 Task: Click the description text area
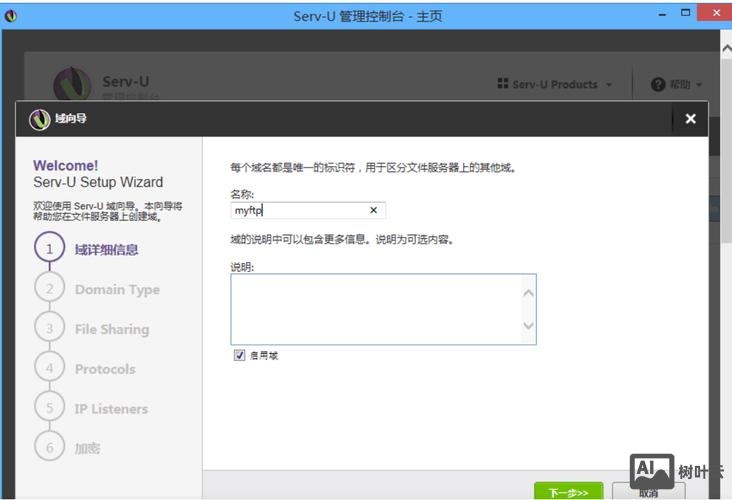(x=383, y=309)
